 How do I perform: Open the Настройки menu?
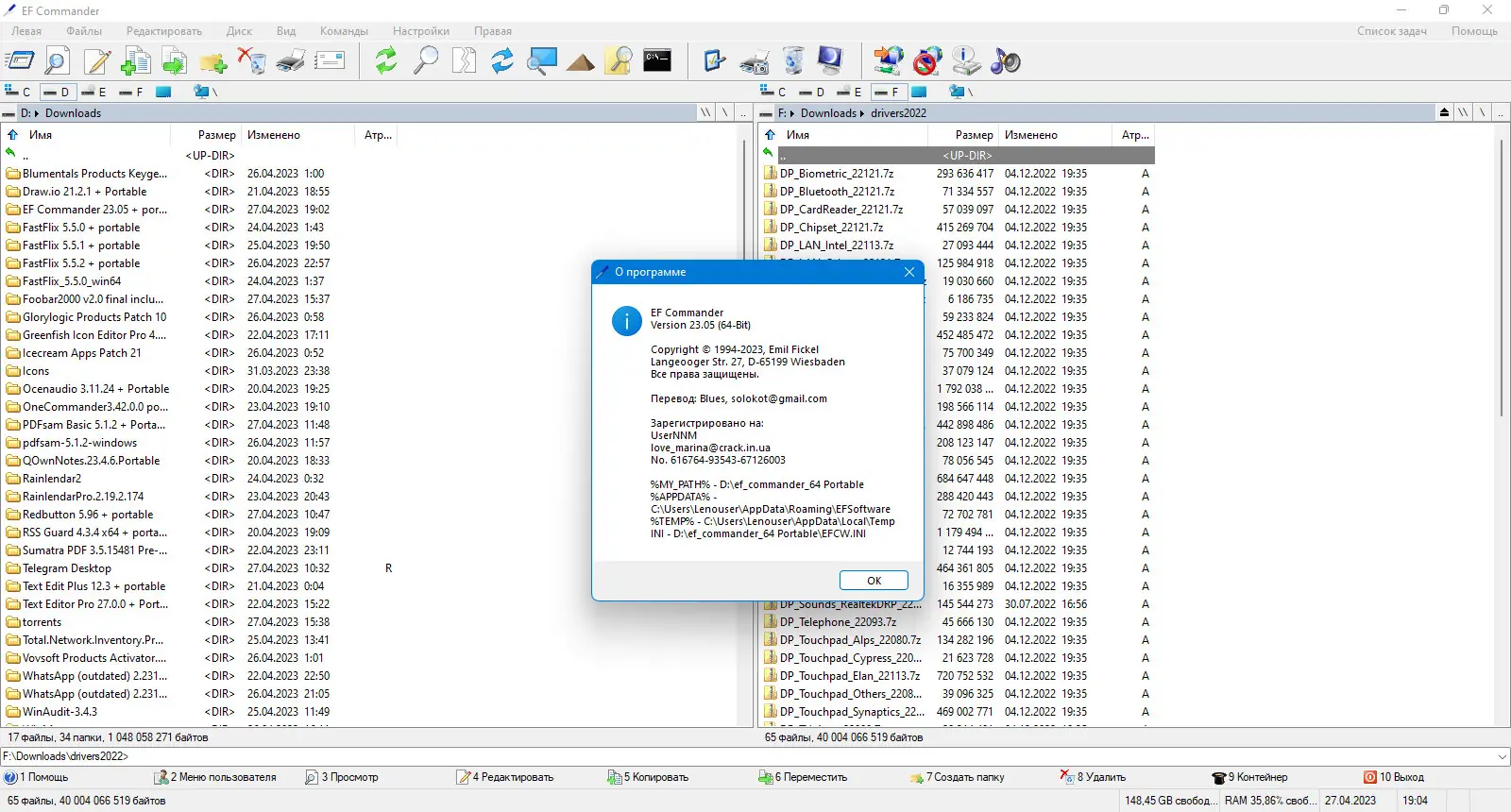pos(421,31)
